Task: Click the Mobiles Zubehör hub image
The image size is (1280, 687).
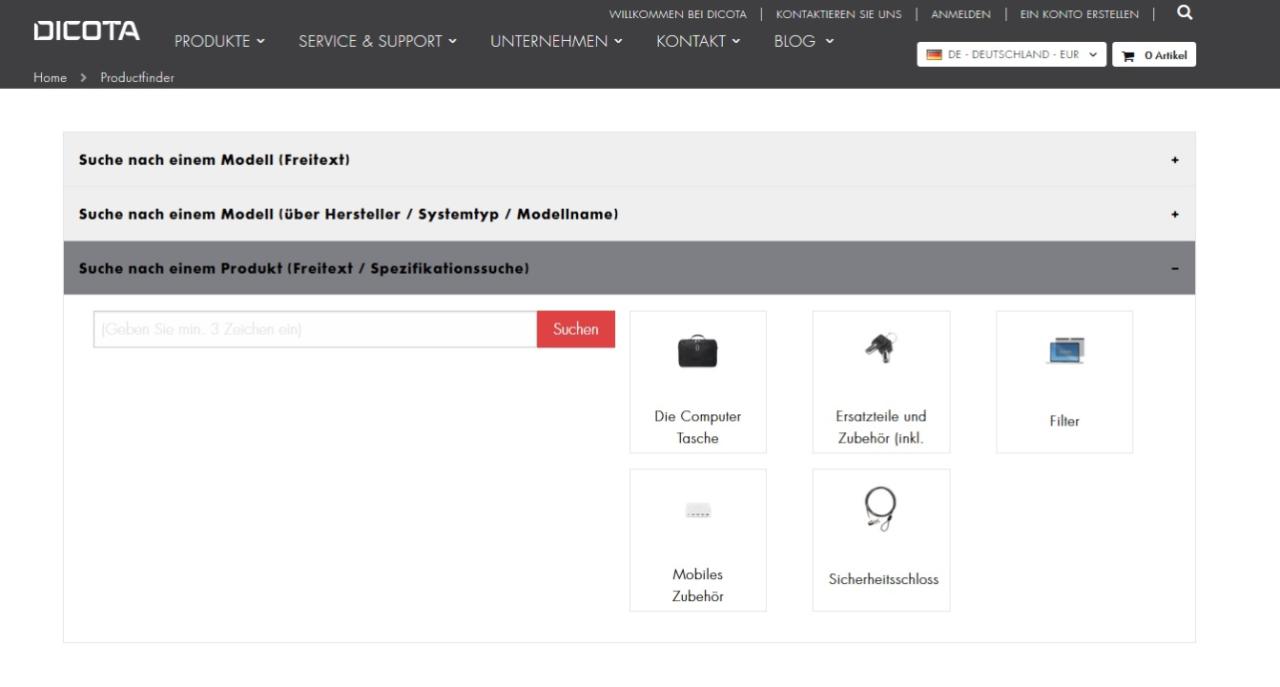Action: pos(698,510)
